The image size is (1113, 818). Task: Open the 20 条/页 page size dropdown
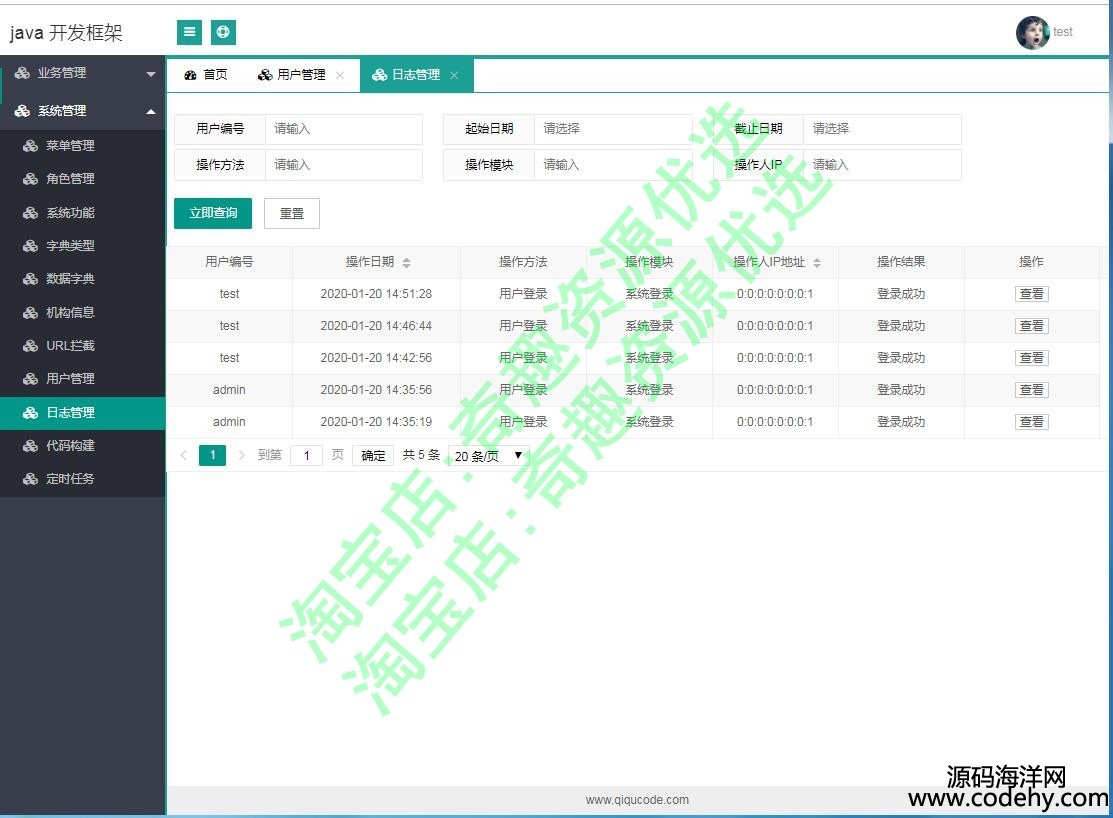[488, 456]
